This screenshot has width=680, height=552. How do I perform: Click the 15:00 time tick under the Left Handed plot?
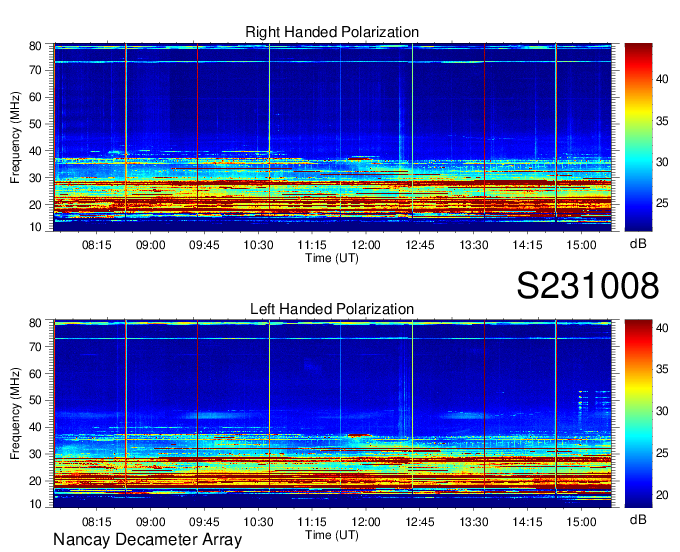(582, 522)
